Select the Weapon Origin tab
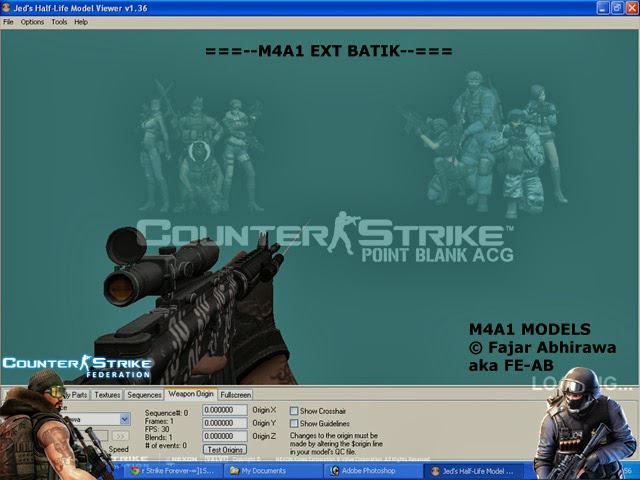This screenshot has width=640, height=480. (191, 394)
